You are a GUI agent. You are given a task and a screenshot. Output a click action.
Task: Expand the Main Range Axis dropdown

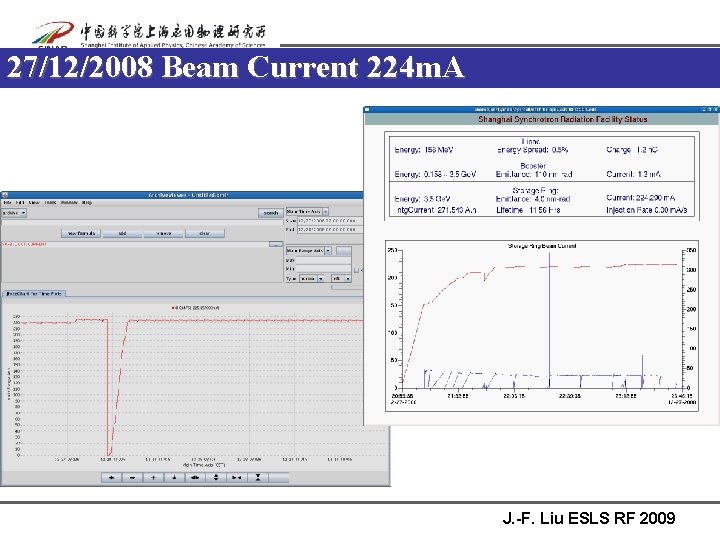[309, 251]
